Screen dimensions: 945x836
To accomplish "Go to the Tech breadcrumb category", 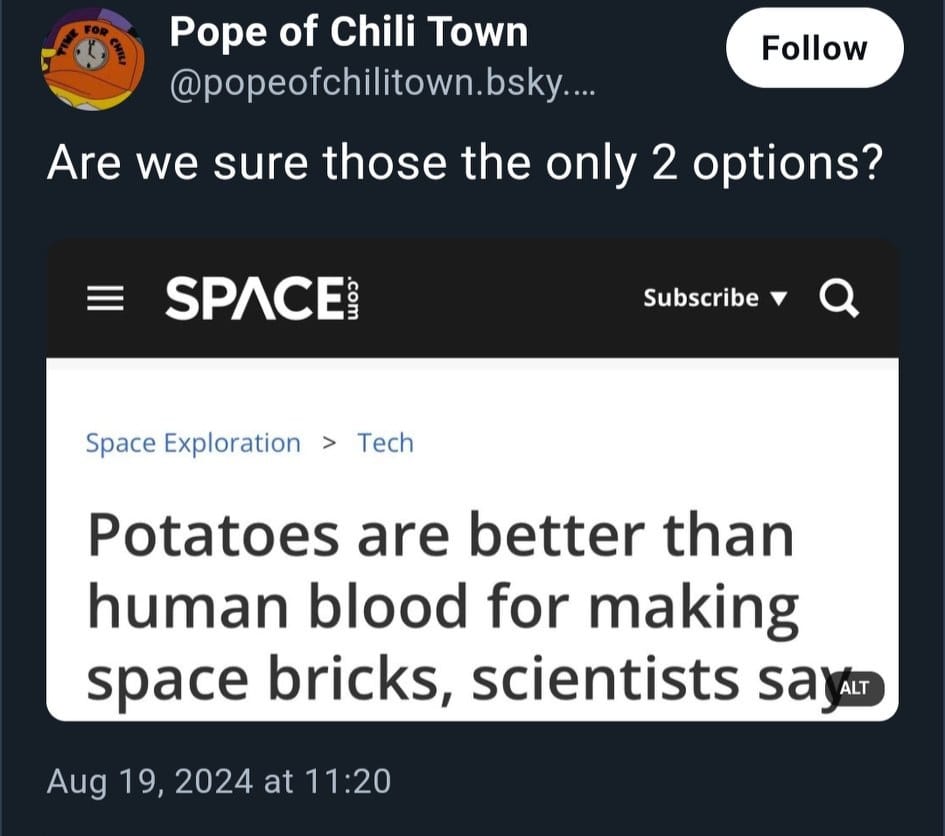I will coord(385,443).
